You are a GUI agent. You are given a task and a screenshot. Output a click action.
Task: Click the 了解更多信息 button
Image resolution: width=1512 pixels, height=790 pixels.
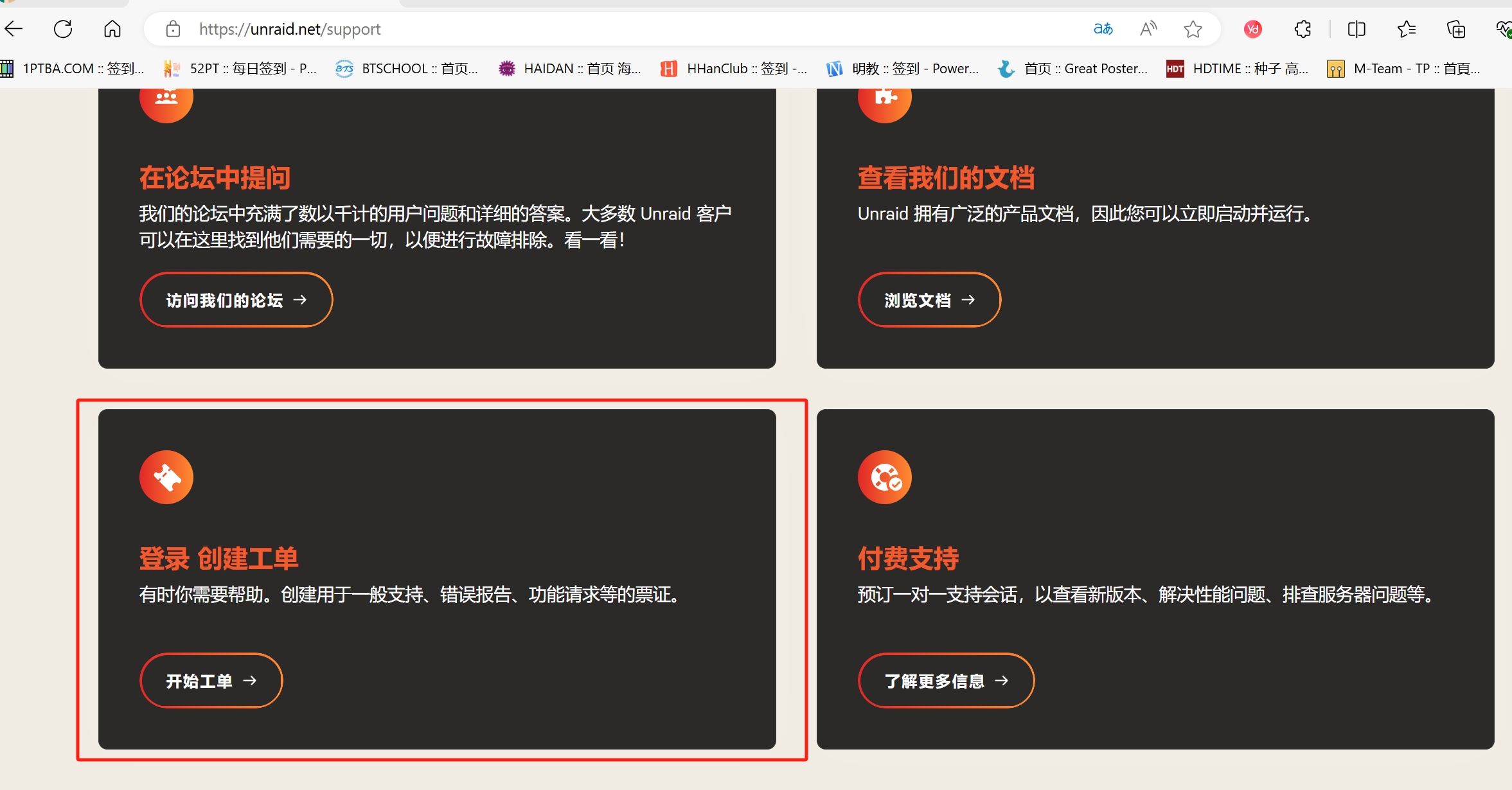(x=946, y=681)
